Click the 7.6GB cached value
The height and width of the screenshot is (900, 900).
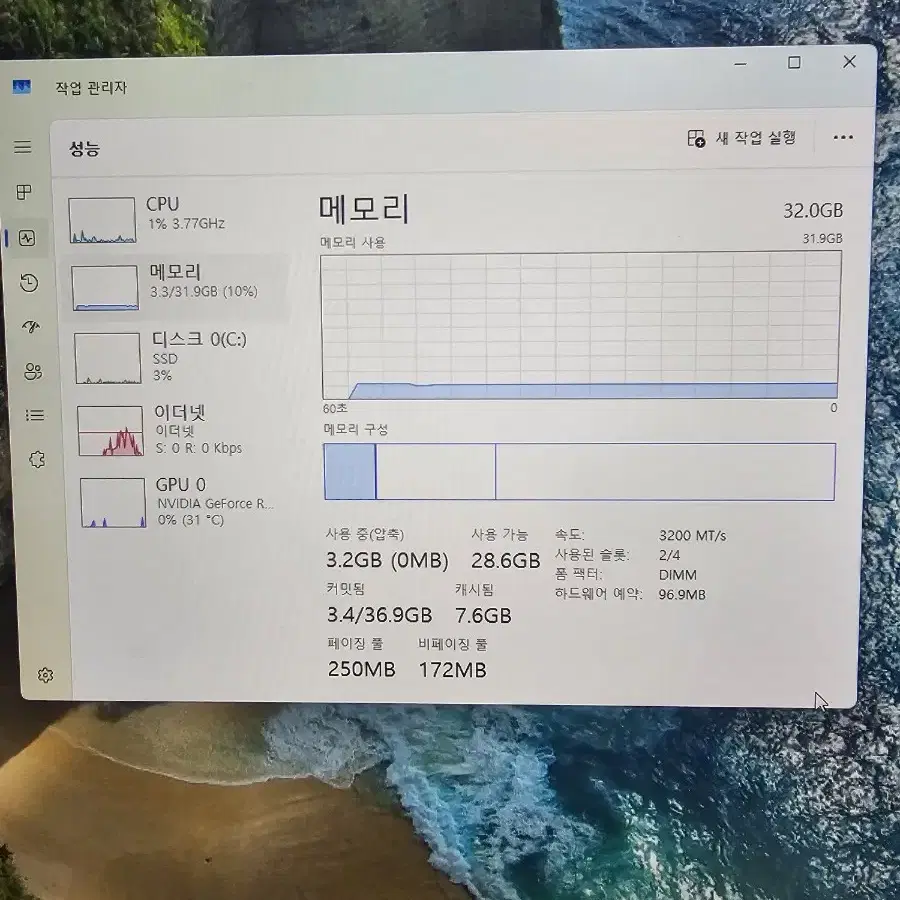tap(483, 616)
